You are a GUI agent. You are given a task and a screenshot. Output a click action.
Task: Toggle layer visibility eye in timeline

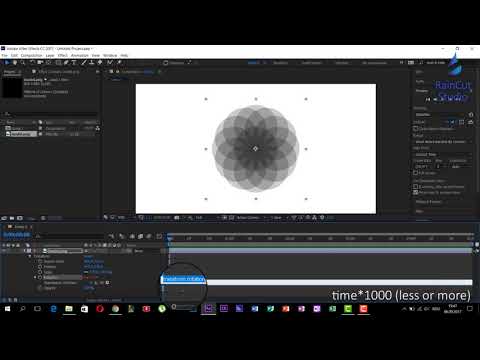4,251
